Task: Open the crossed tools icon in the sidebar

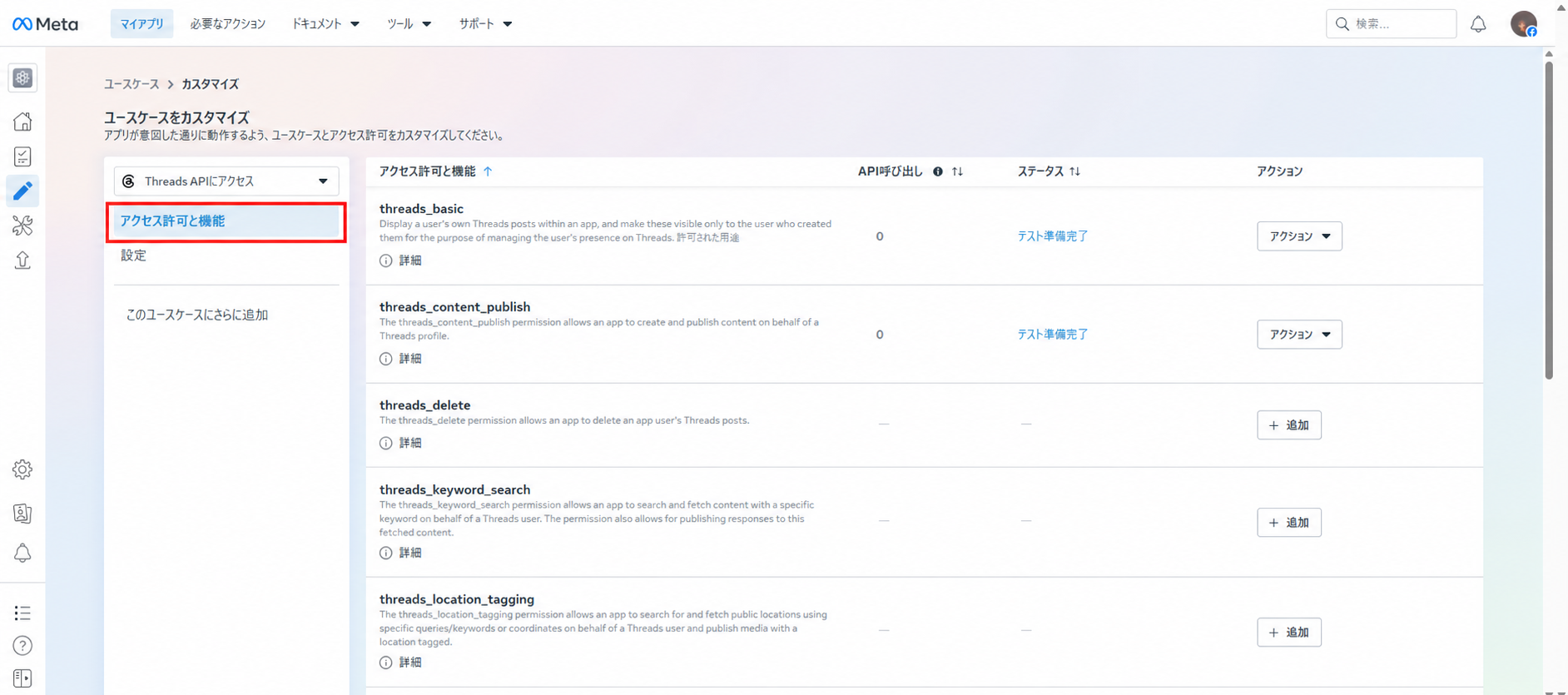Action: point(22,226)
